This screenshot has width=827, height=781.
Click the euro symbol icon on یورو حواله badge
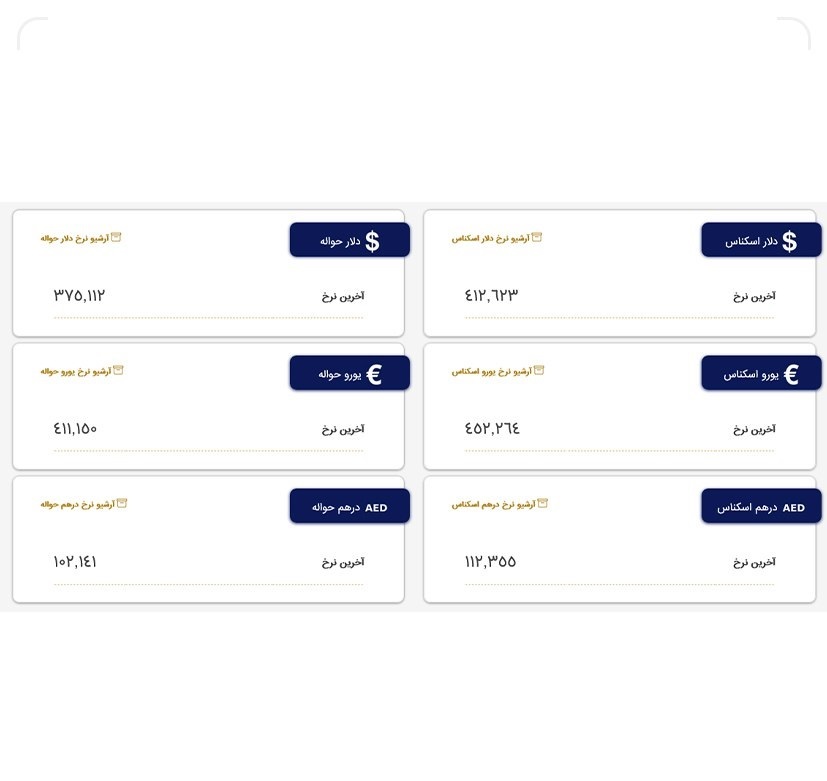[x=376, y=372]
